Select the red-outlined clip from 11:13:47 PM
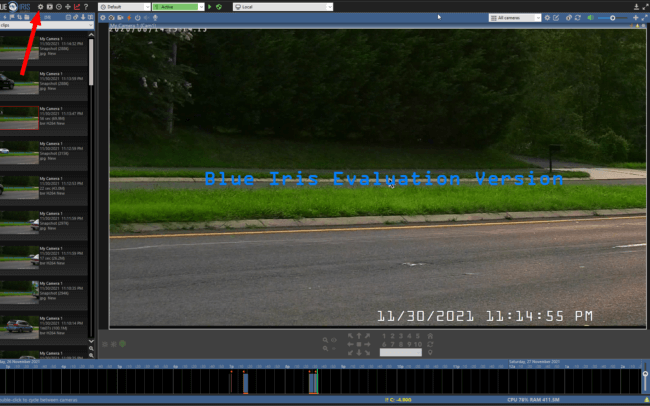Screen dimensions: 650x406 point(19,118)
